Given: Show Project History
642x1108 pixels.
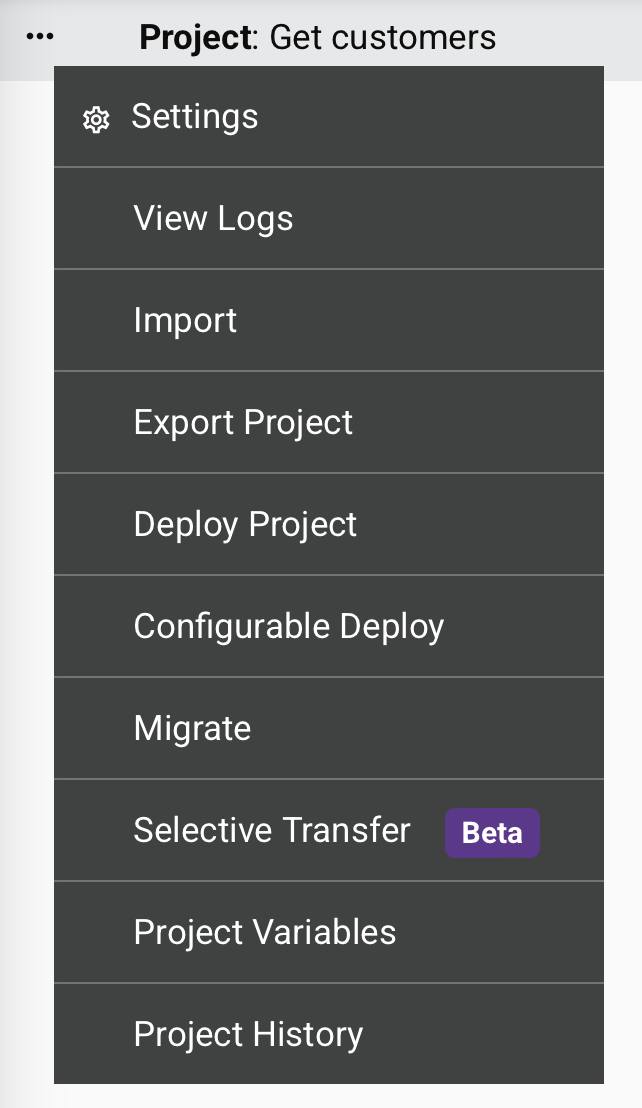Looking at the screenshot, I should (248, 1035).
